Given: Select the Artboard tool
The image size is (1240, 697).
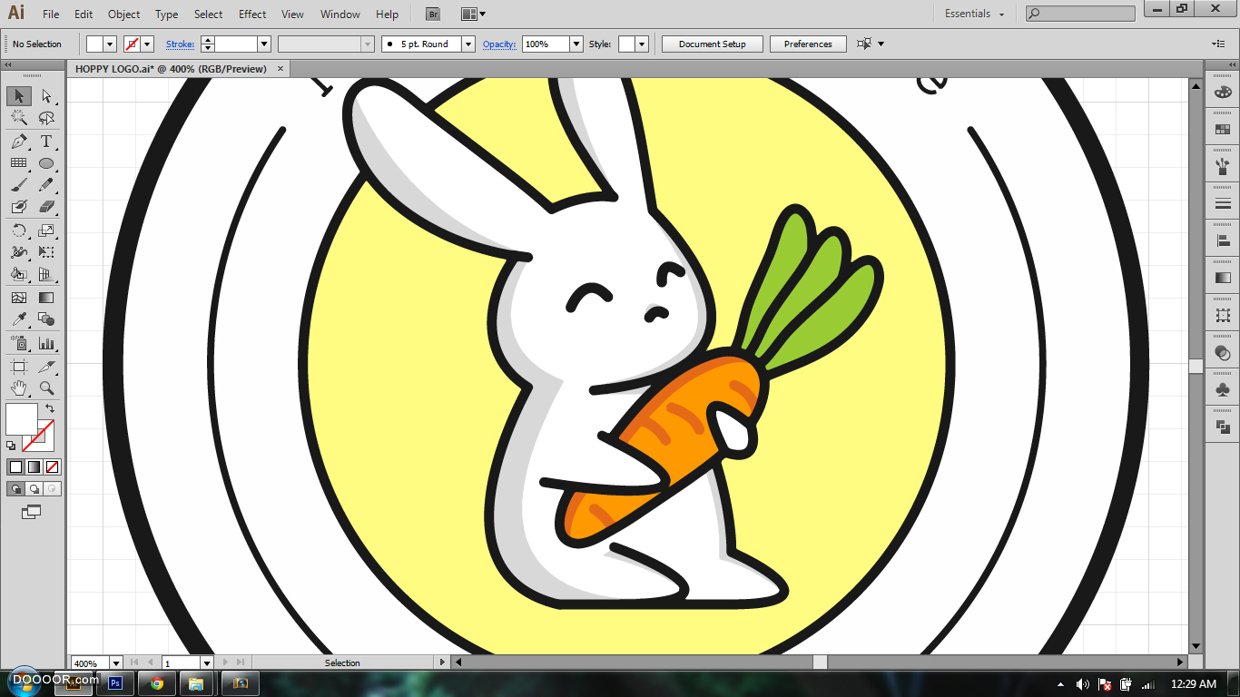Looking at the screenshot, I should pyautogui.click(x=19, y=366).
